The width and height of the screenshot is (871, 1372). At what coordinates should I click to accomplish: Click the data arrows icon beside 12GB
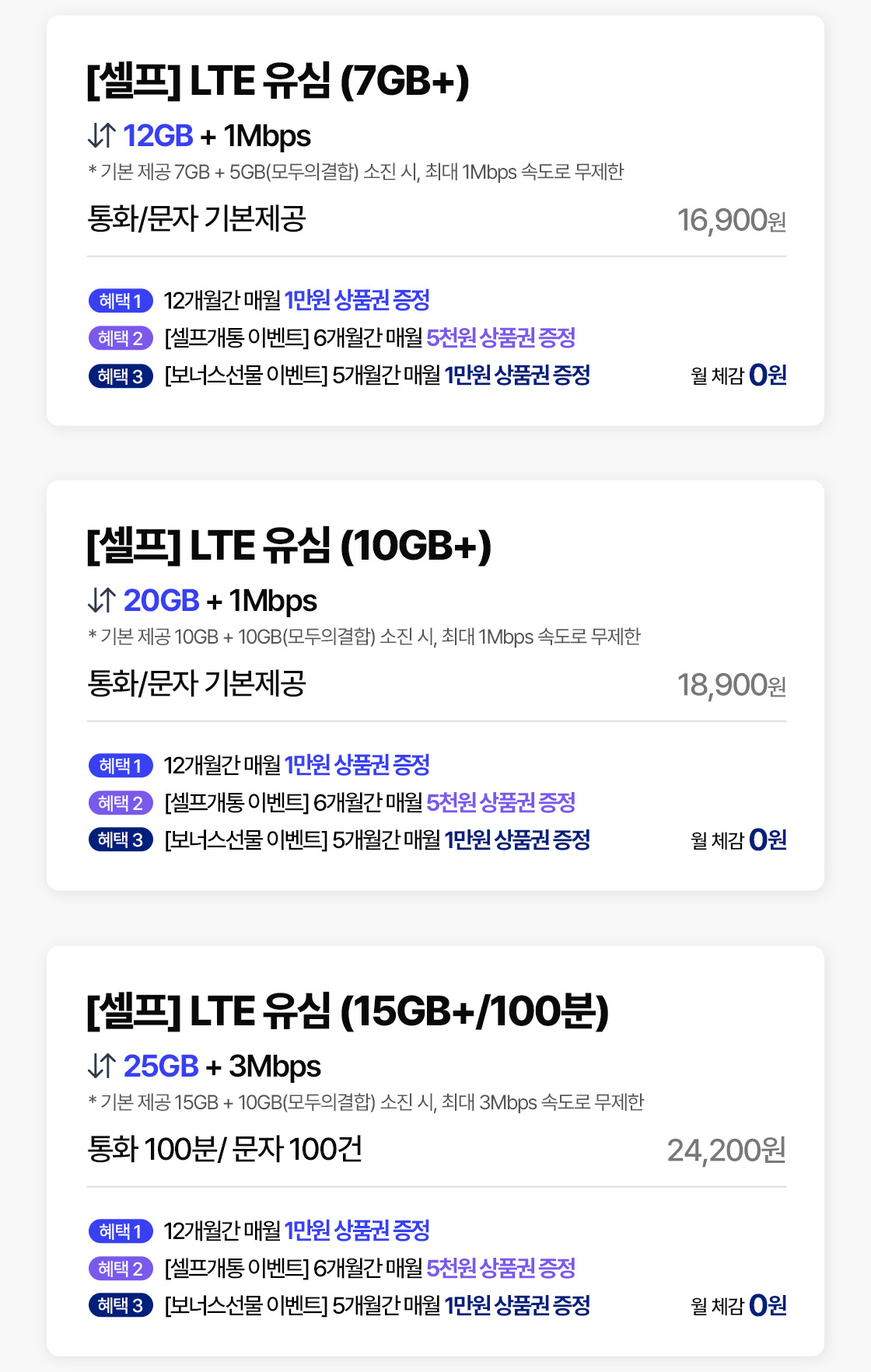(102, 135)
